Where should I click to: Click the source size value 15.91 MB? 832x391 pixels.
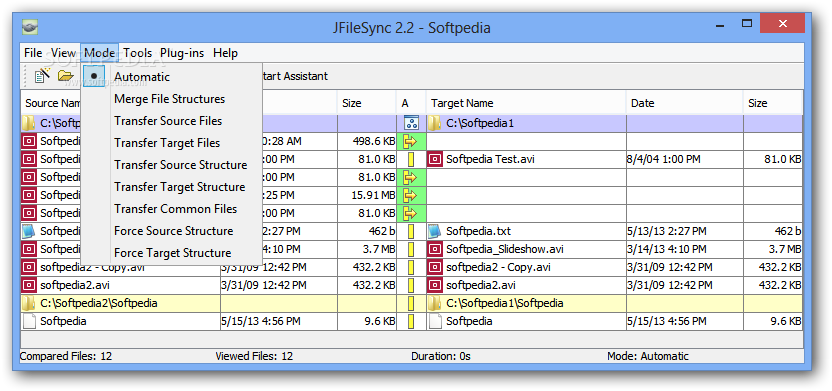click(x=373, y=196)
